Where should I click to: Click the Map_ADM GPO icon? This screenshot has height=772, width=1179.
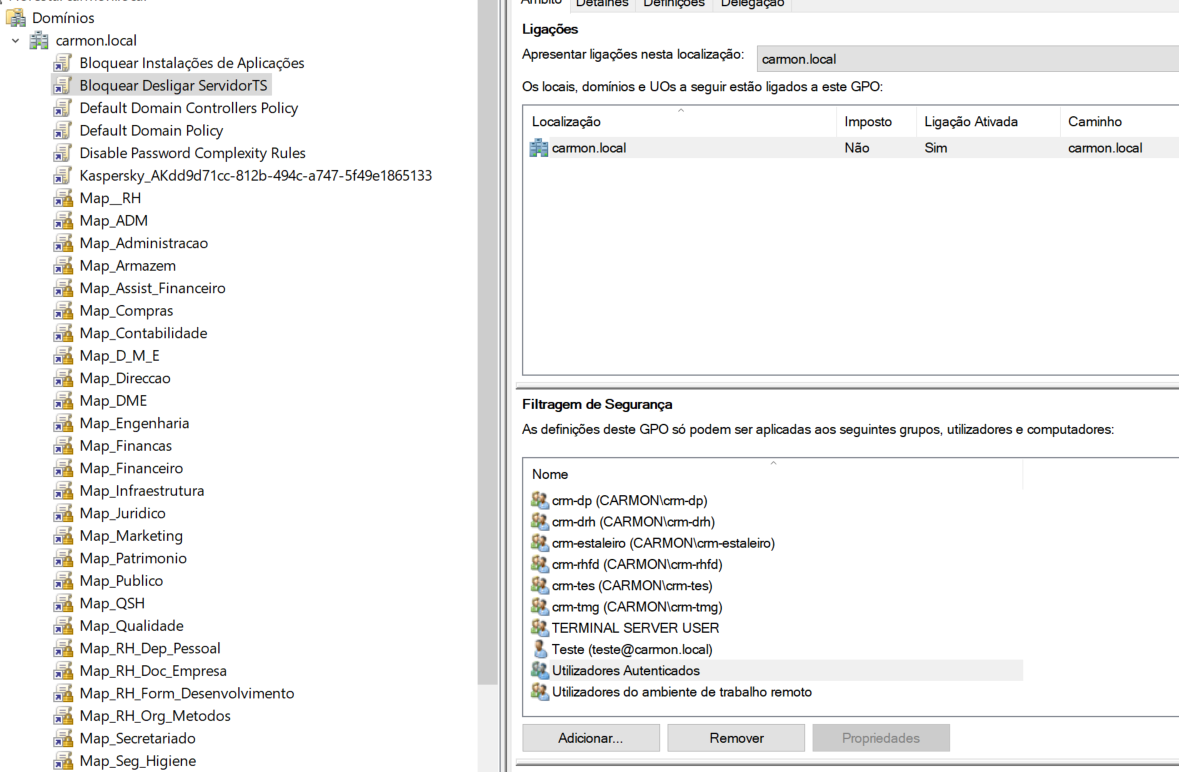point(63,221)
